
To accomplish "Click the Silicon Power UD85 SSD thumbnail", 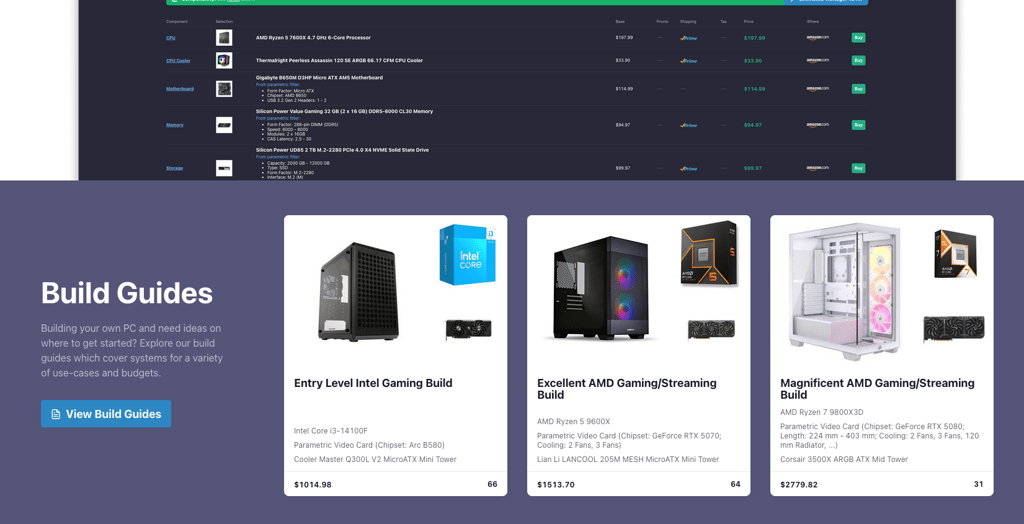I will pyautogui.click(x=224, y=168).
